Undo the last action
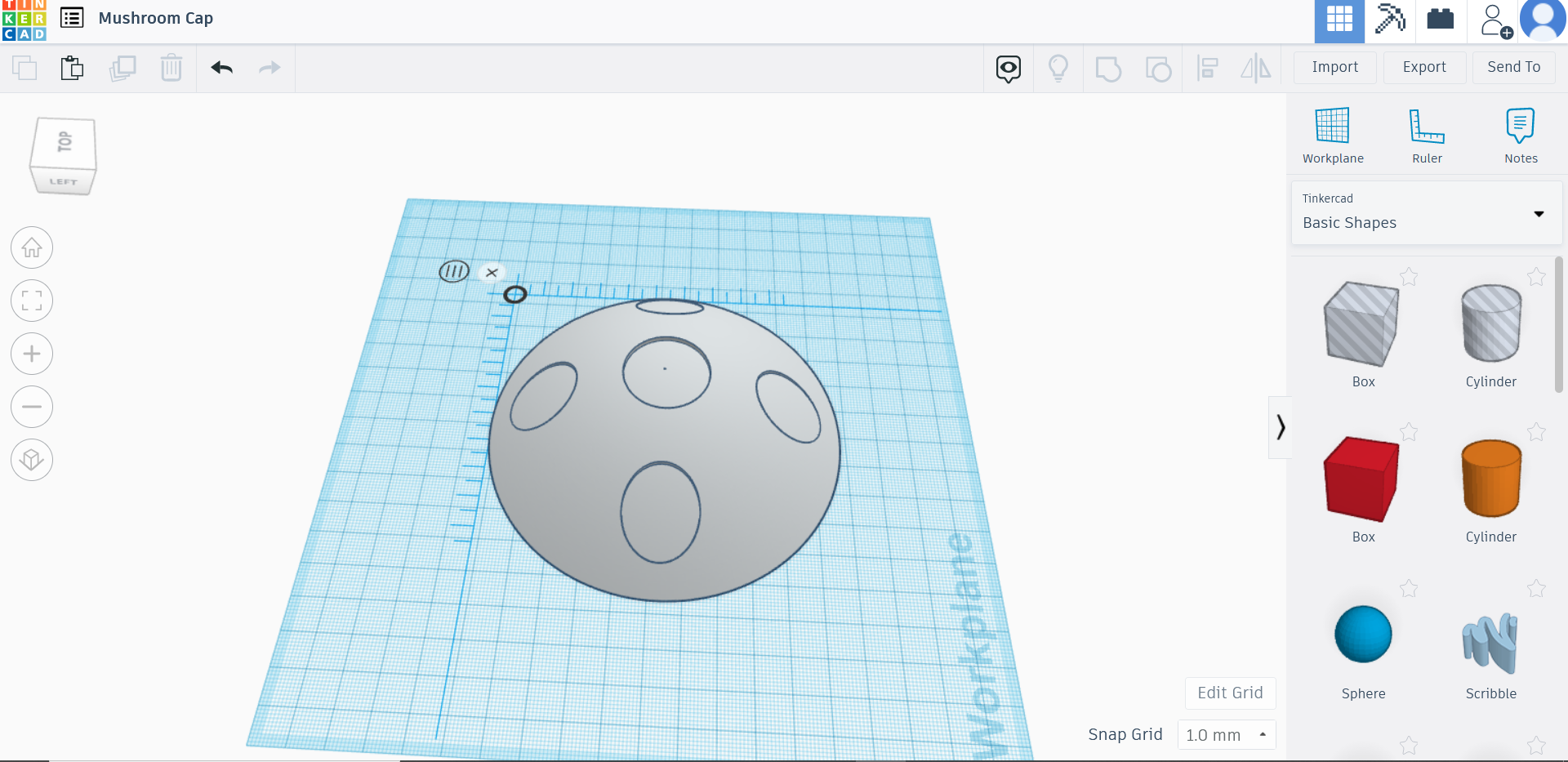This screenshot has width=1568, height=762. click(x=221, y=68)
